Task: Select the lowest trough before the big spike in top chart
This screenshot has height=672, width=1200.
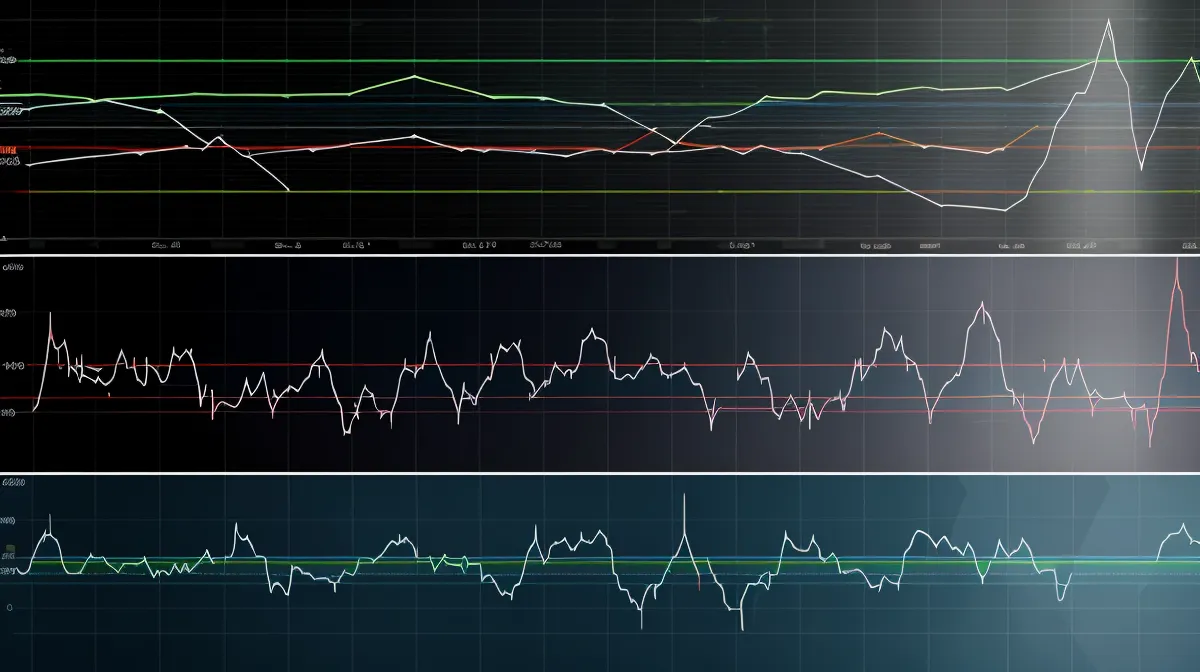Action: (x=1005, y=210)
